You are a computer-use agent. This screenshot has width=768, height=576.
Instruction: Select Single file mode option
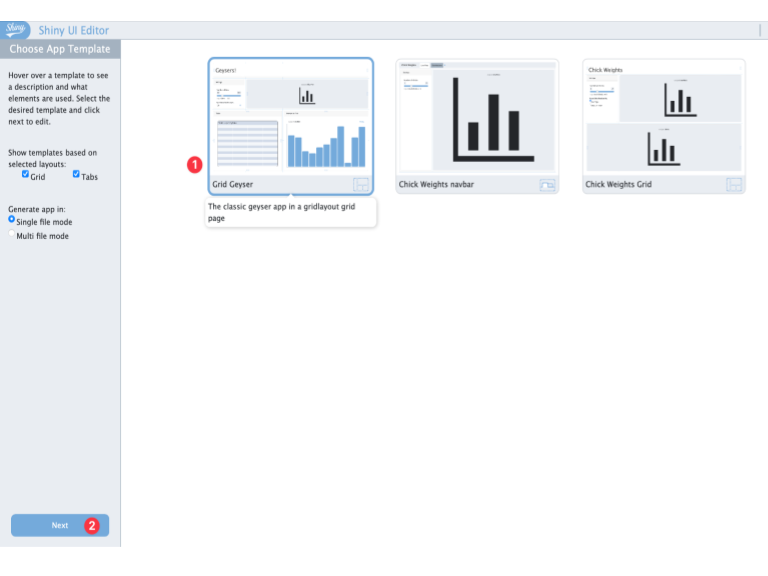tap(12, 219)
